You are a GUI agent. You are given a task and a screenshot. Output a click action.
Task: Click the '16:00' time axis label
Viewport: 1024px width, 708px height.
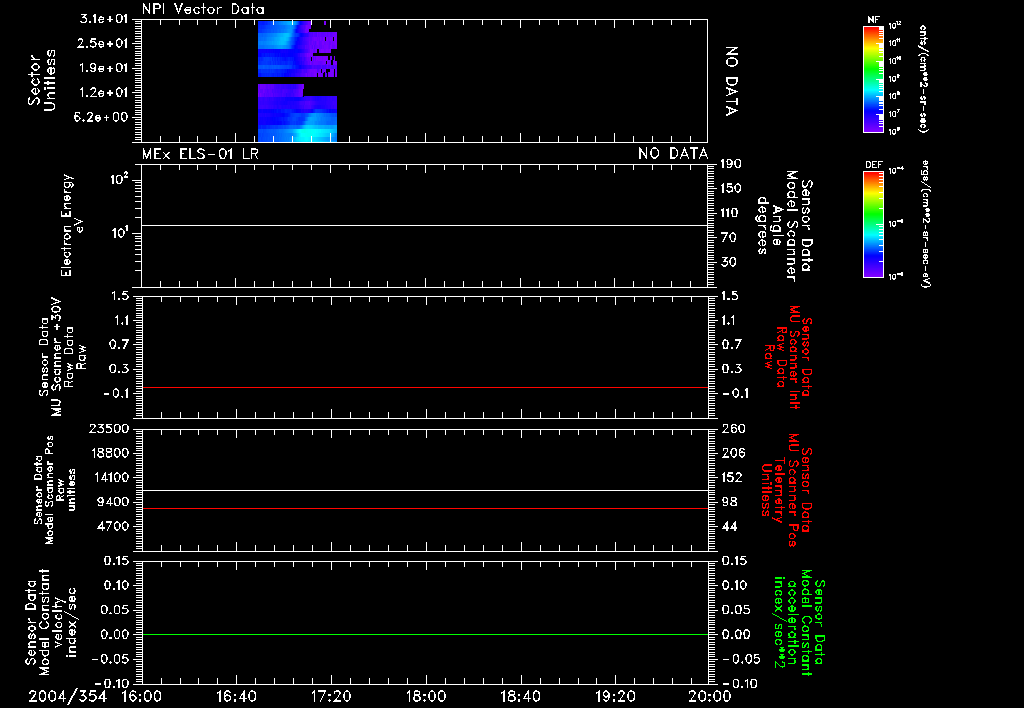(x=142, y=696)
